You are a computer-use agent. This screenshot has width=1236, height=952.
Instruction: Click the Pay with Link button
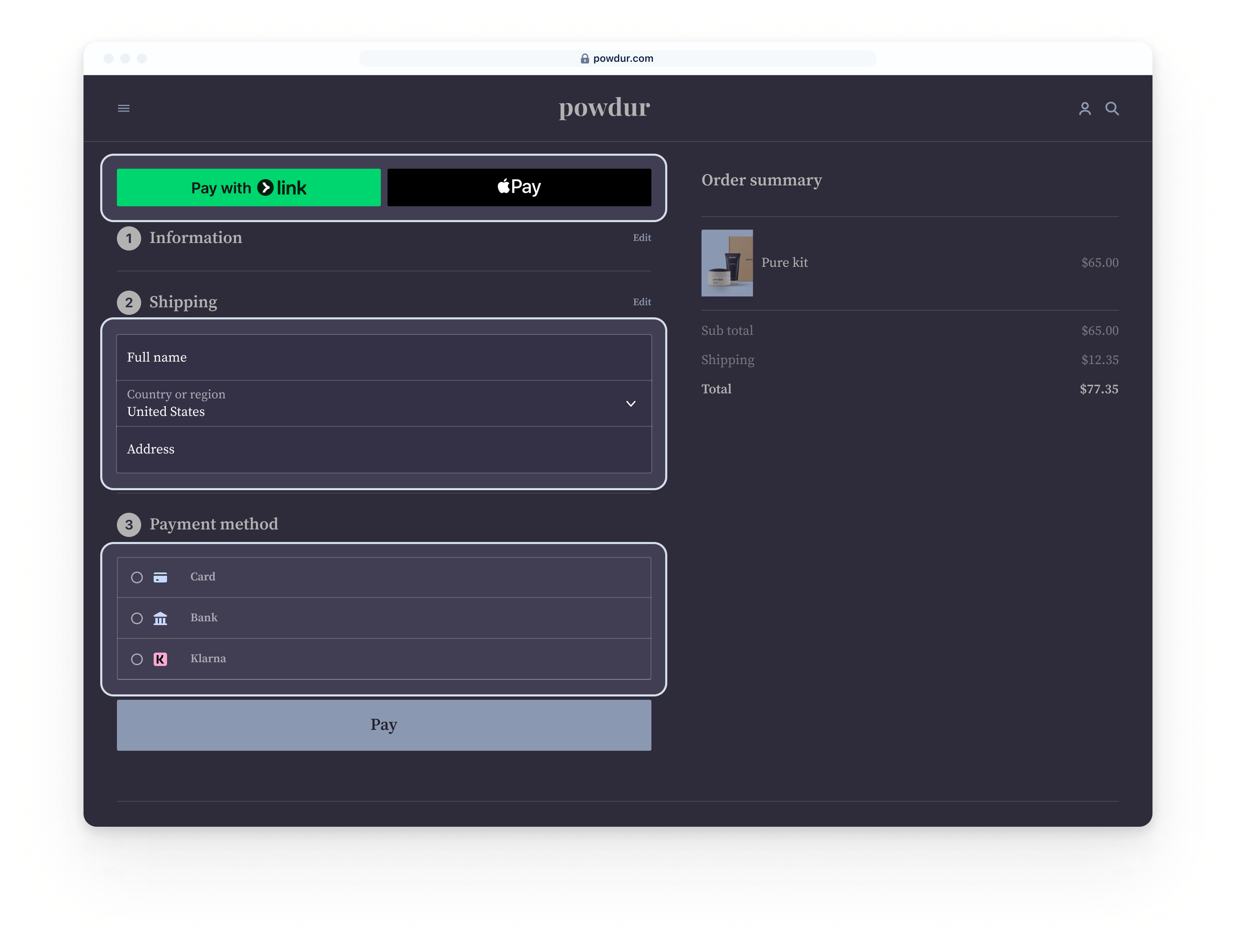(248, 187)
